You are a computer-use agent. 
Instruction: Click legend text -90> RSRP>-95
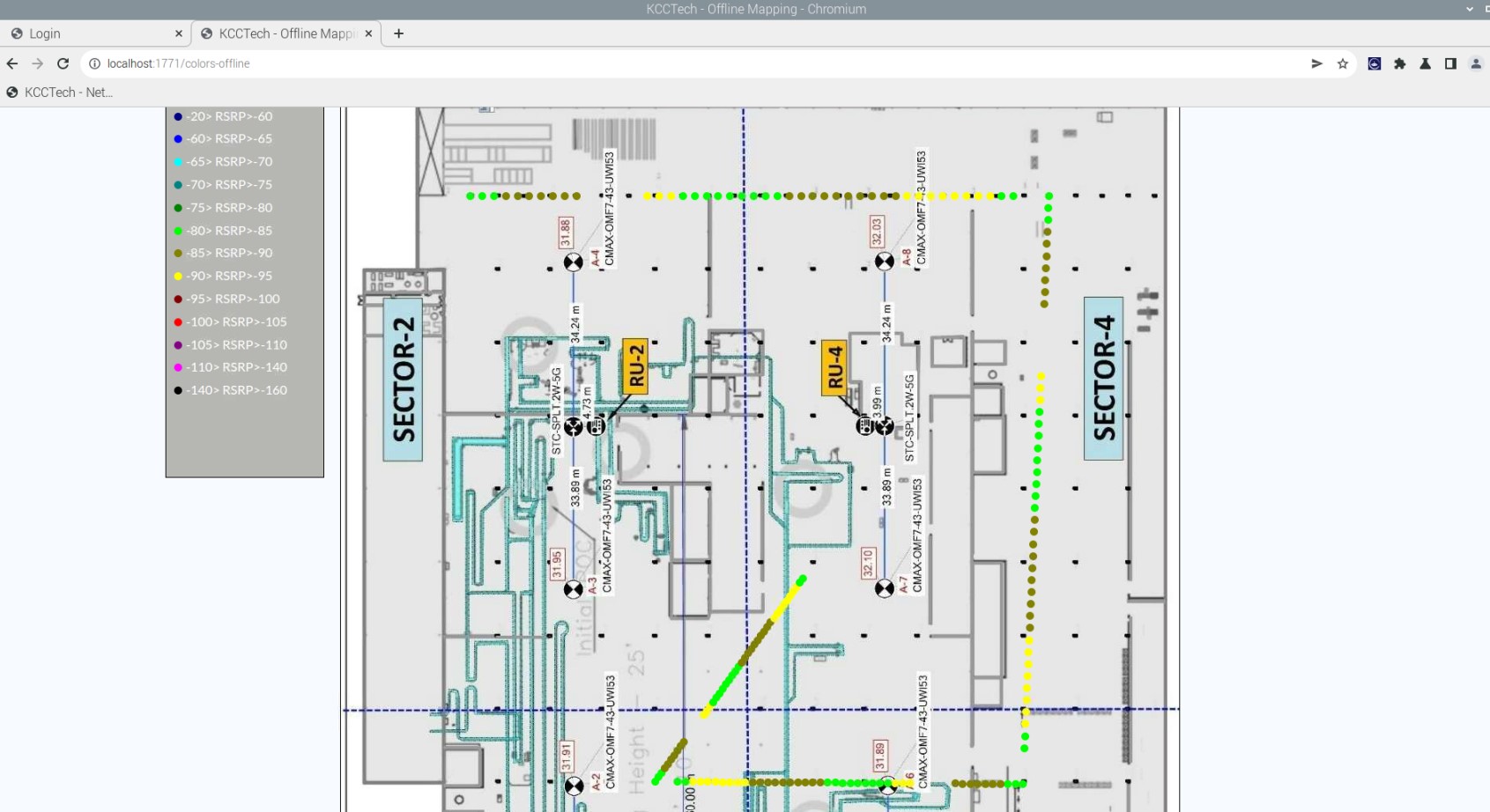229,276
